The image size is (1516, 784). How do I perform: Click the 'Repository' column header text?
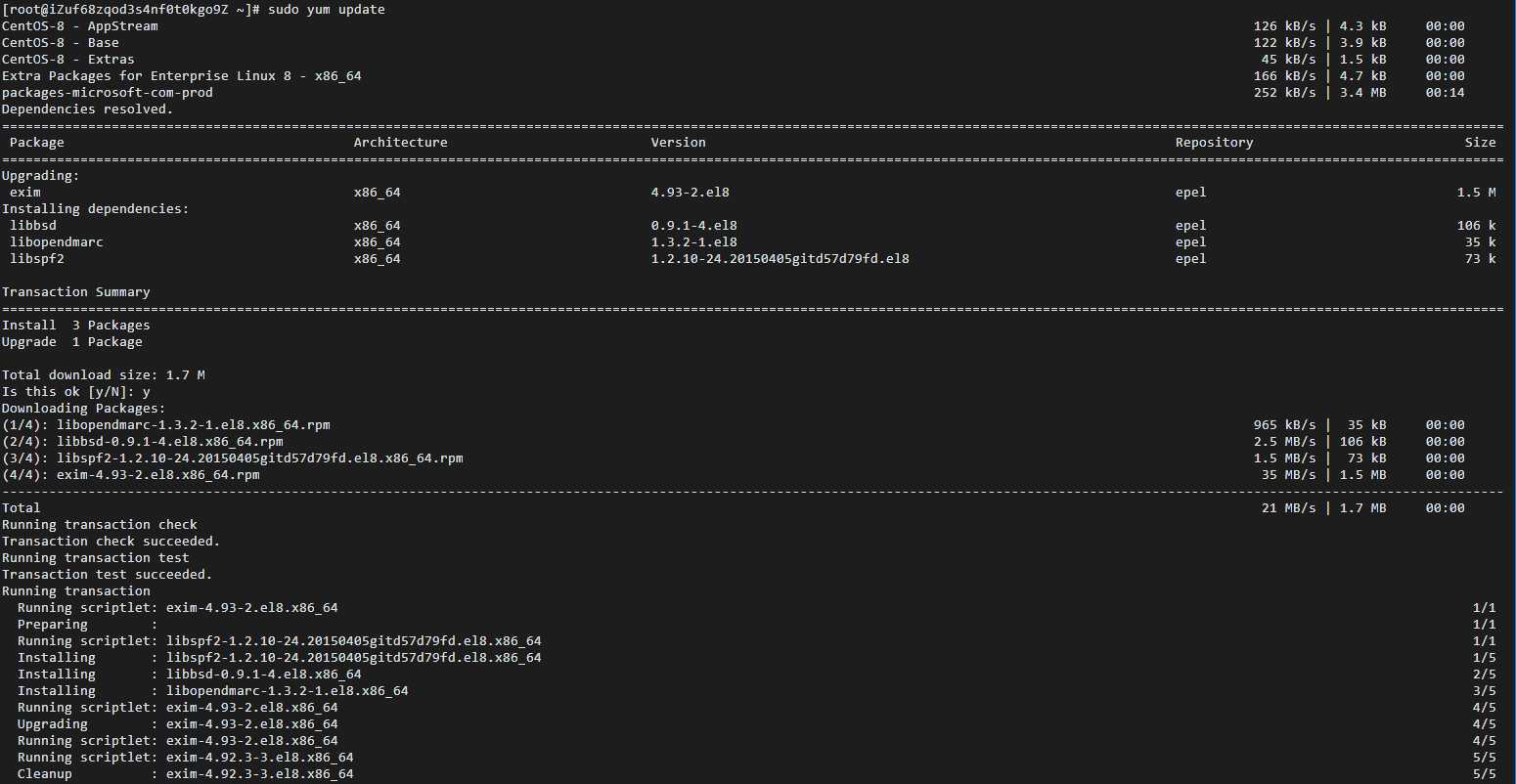(1215, 143)
